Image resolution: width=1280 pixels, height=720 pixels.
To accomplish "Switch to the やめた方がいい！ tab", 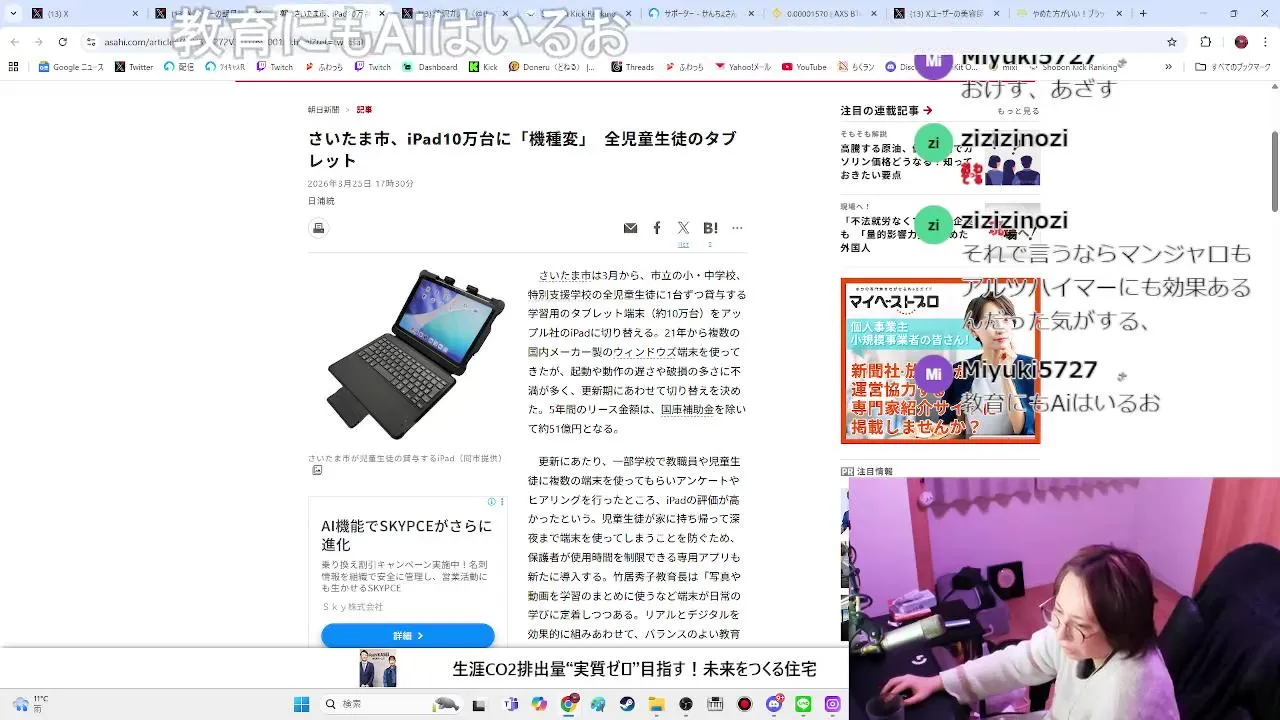I will point(1070,13).
